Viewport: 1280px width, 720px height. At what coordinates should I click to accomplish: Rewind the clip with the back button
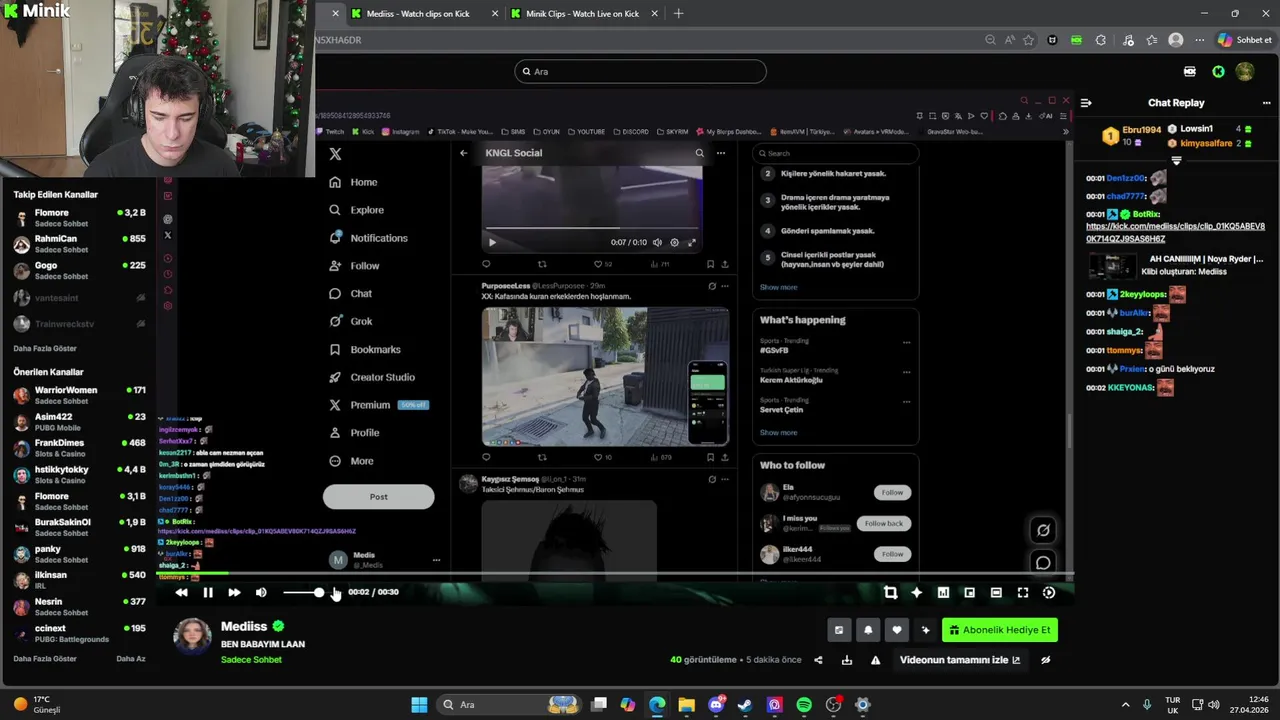coord(181,592)
